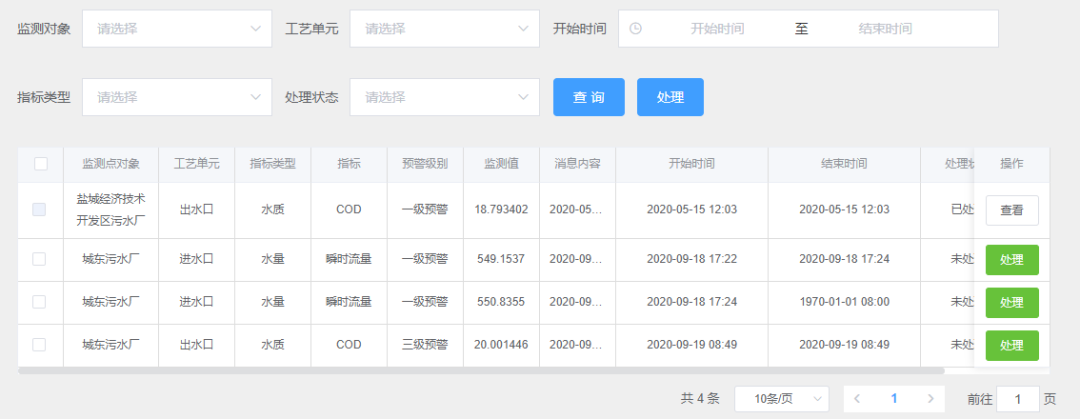The image size is (1080, 419).
Task: Open the 10条/页 page size selector
Action: click(x=781, y=399)
